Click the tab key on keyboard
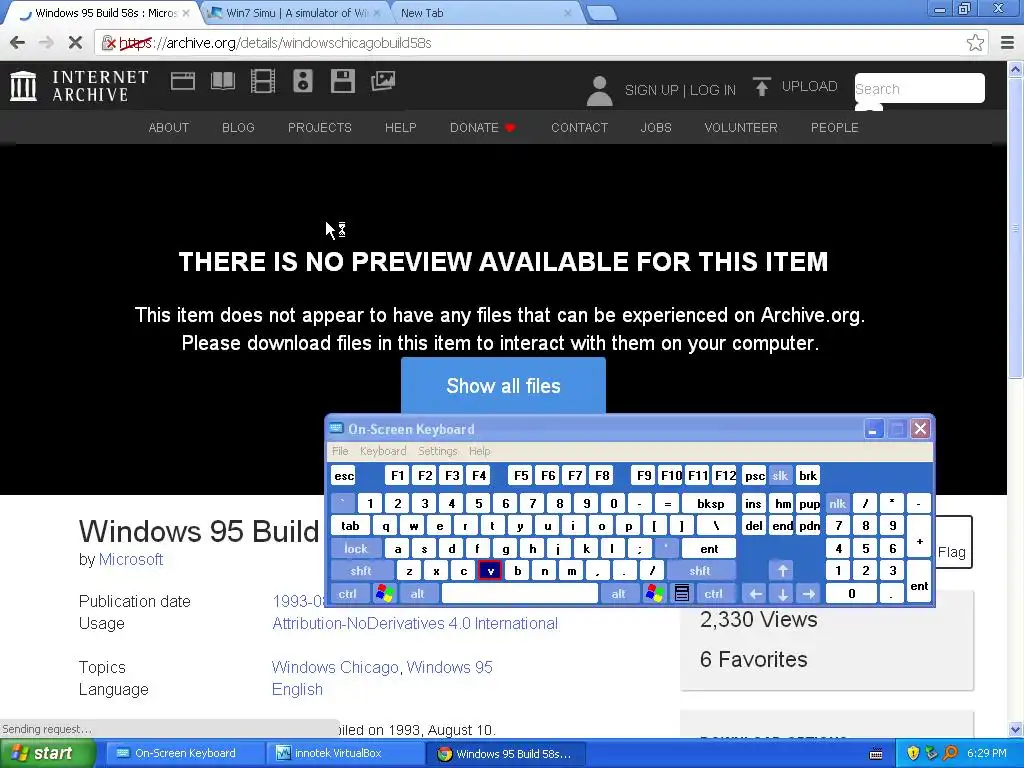 coord(351,526)
